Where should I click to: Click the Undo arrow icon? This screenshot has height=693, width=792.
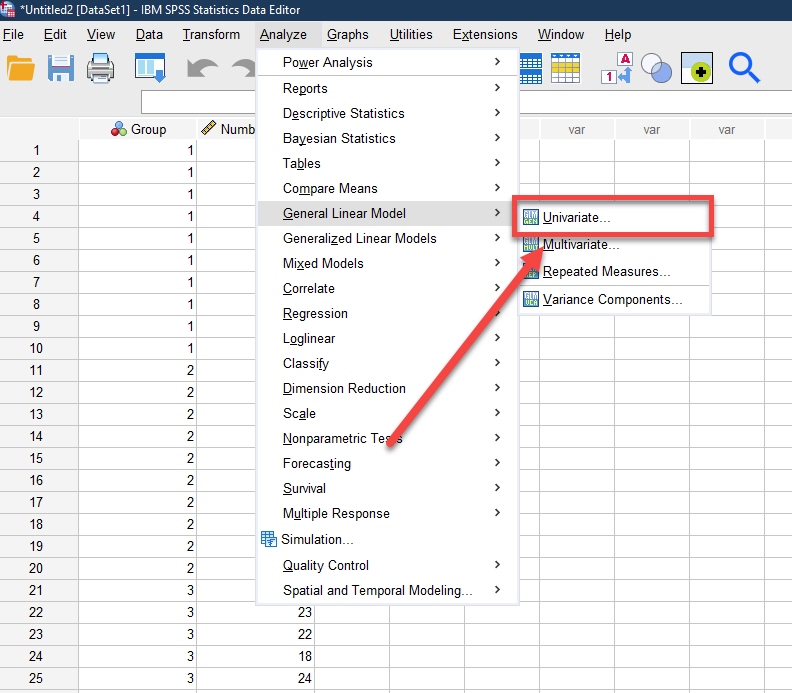(202, 68)
